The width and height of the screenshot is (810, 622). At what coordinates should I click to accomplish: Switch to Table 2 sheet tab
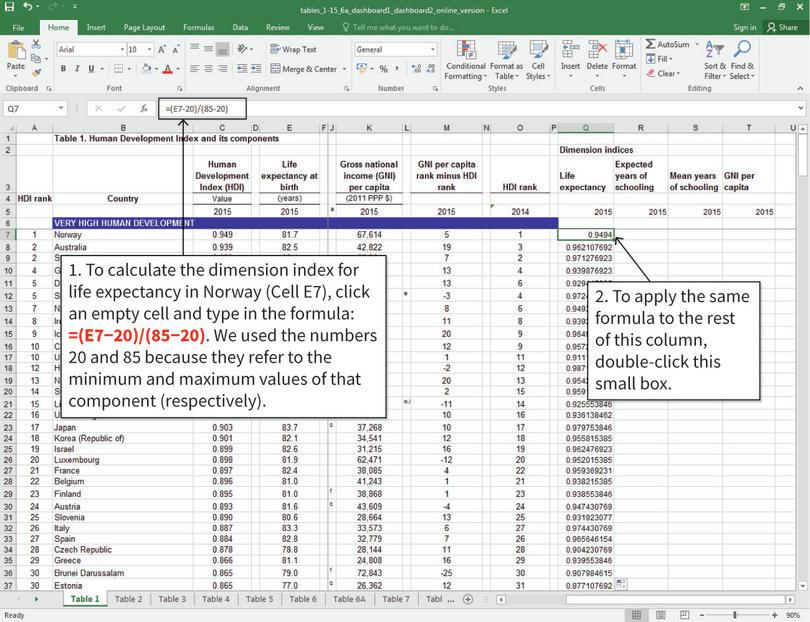128,599
